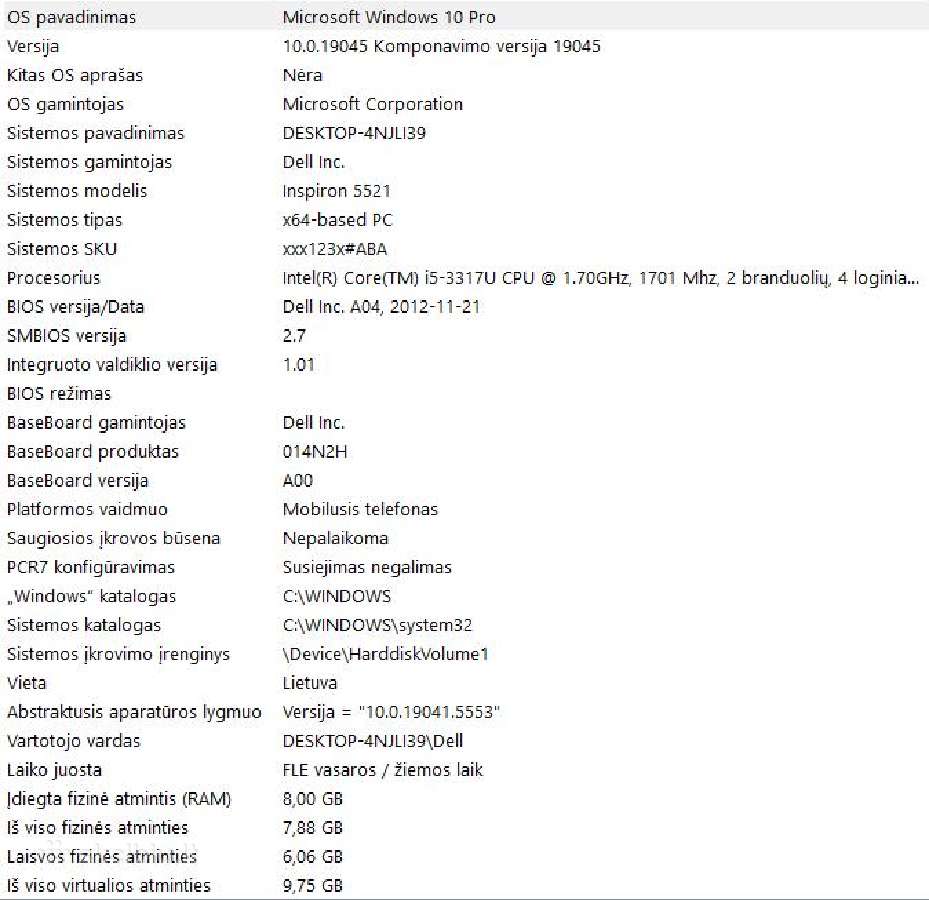Click the 'C:\WINDOWS\system32' value
Viewport: 929px width, 900px height.
377,626
